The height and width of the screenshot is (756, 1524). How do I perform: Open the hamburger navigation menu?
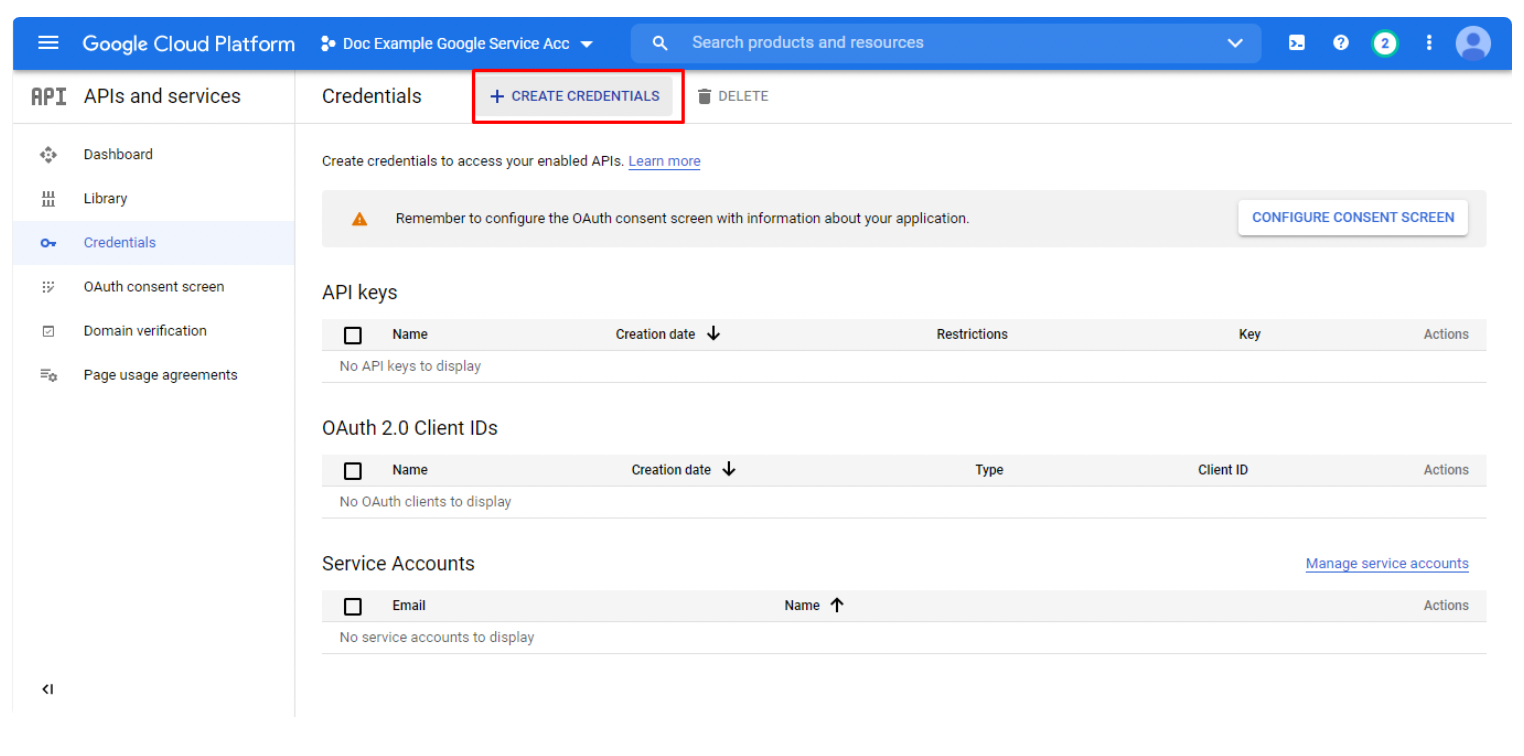coord(48,43)
